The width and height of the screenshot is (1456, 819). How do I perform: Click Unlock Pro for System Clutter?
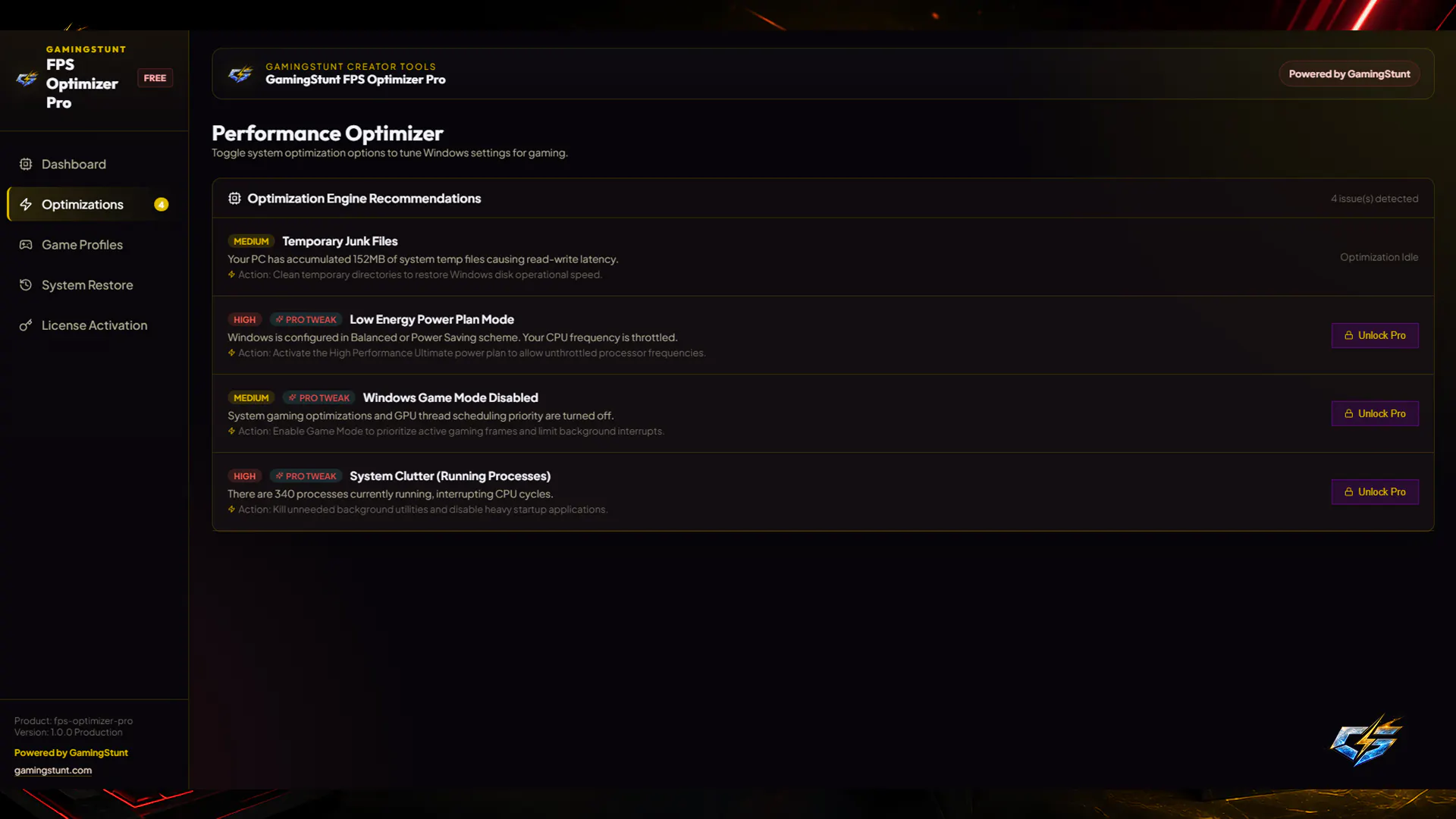[x=1375, y=491]
